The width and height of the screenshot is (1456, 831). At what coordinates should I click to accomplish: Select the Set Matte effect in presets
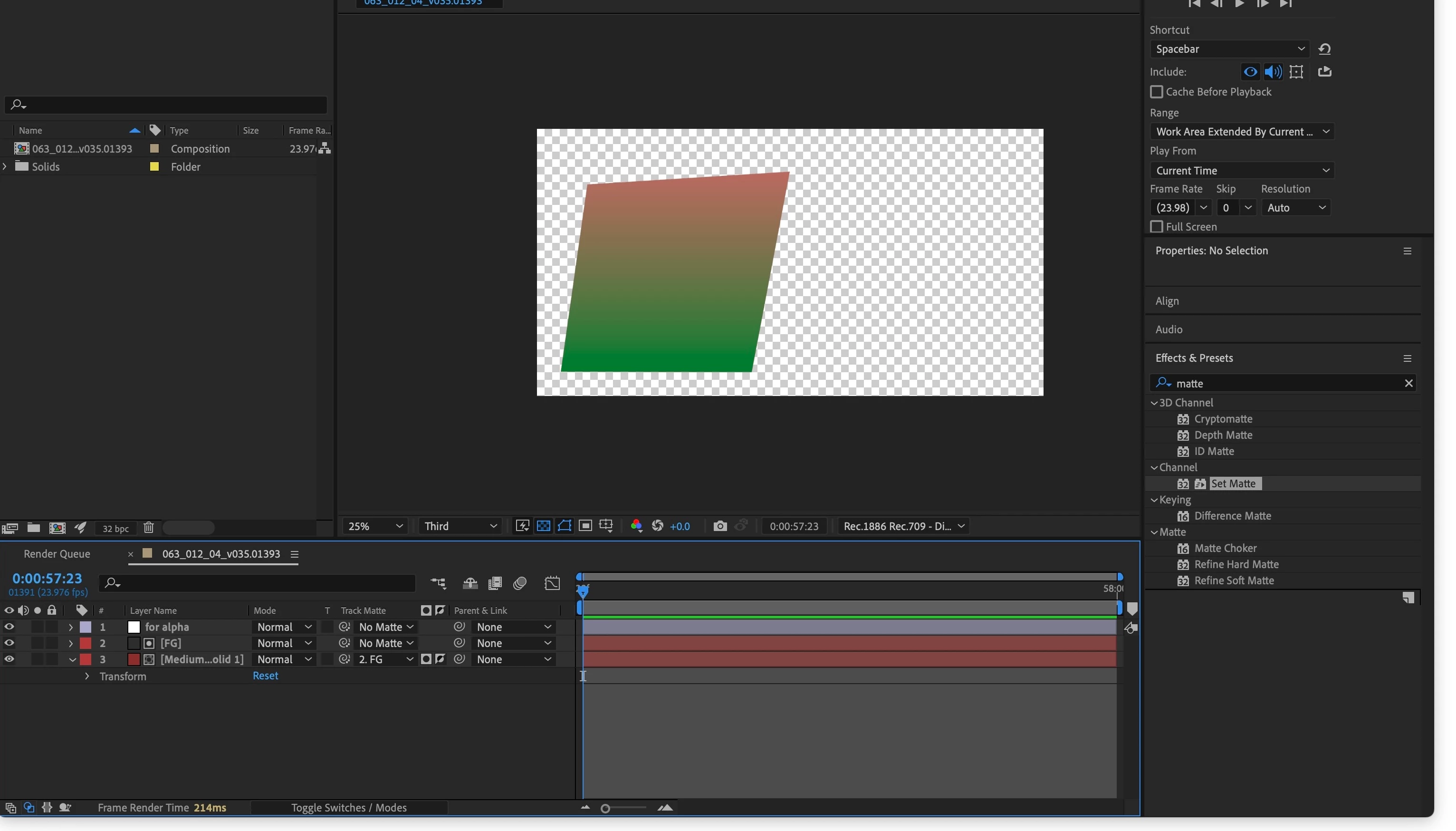pyautogui.click(x=1233, y=484)
